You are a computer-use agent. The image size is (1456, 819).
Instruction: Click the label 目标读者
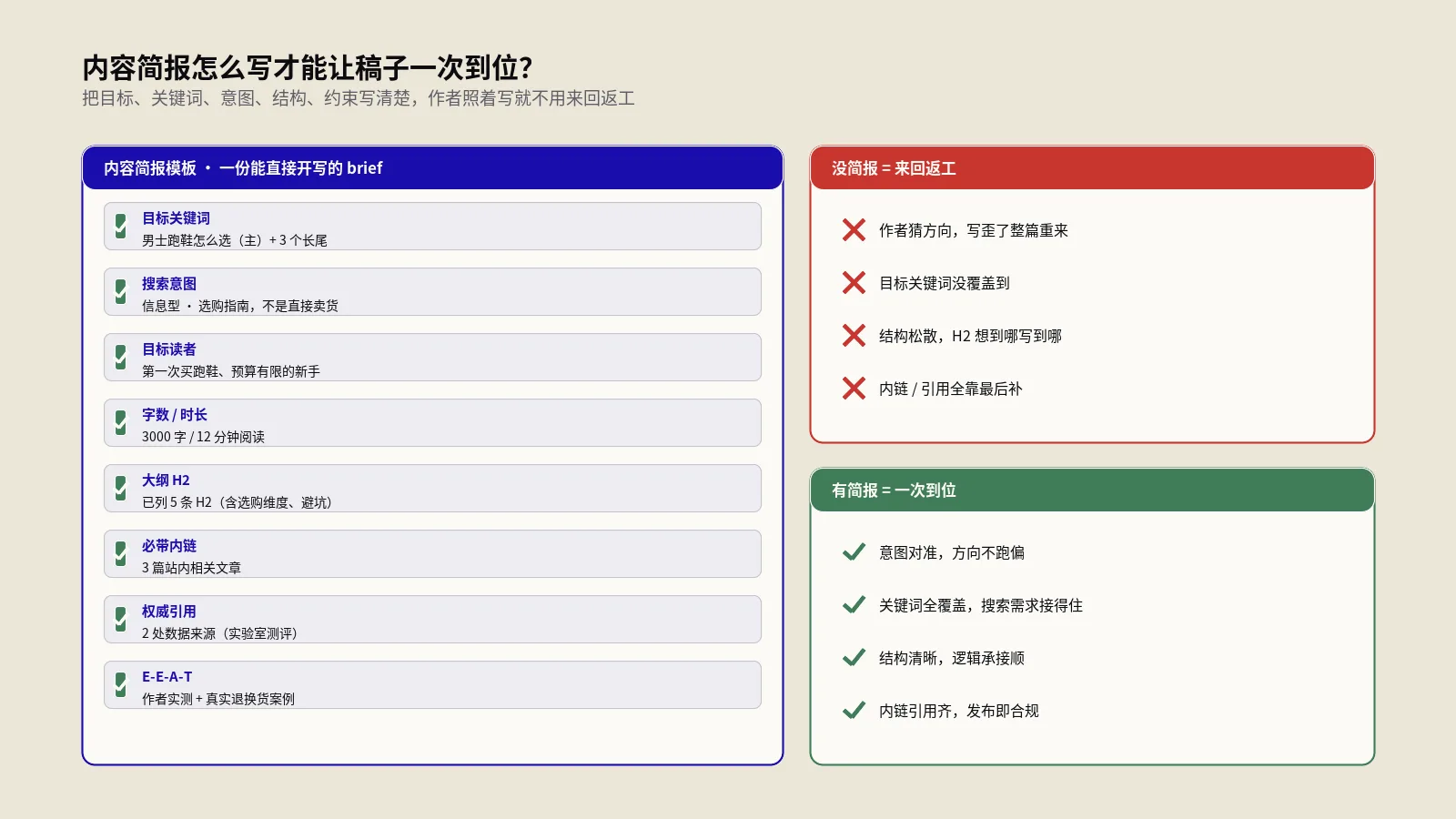point(169,349)
